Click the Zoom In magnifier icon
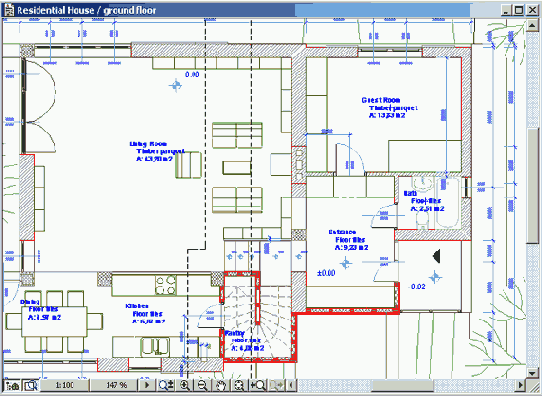This screenshot has width=542, height=396. click(x=185, y=385)
